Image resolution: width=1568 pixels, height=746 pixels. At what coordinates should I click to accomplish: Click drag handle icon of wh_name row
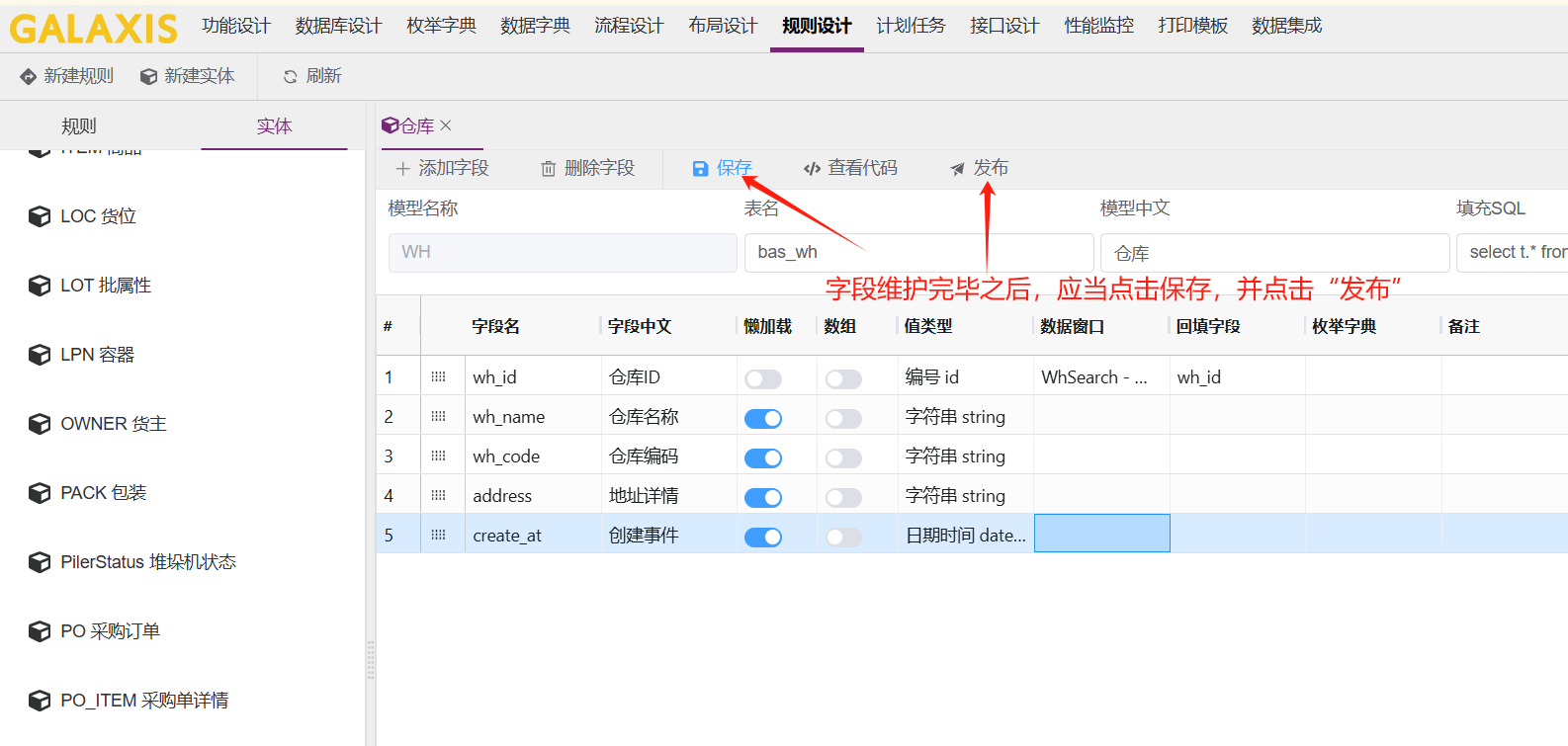438,417
